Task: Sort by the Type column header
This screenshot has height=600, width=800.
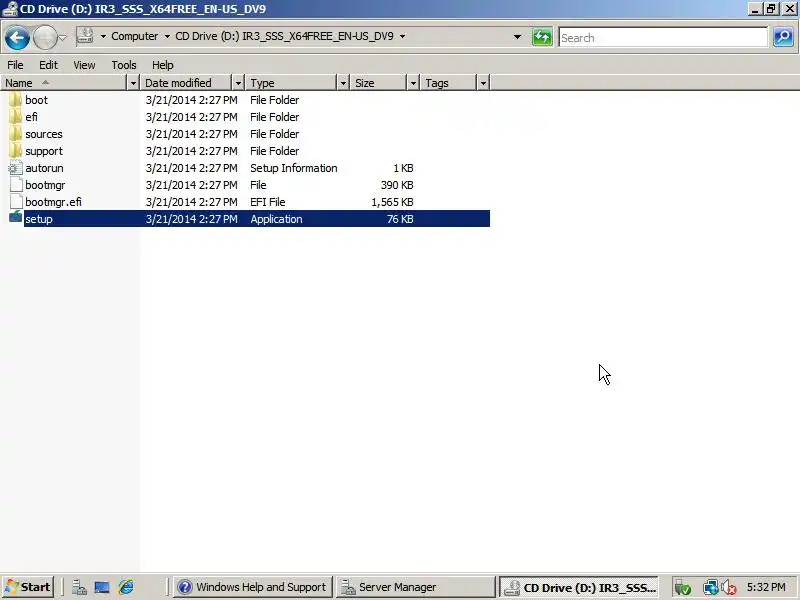Action: 291,83
